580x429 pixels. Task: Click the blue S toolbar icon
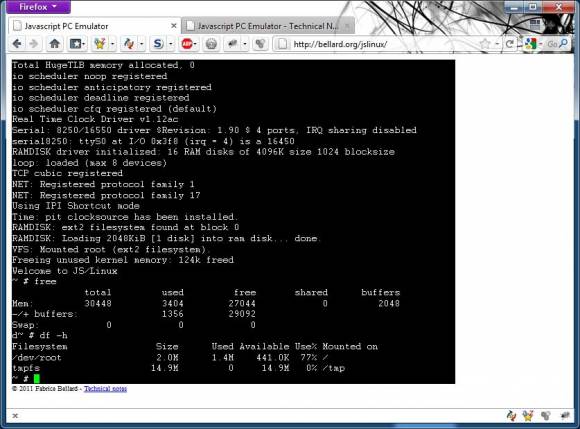pyautogui.click(x=158, y=44)
